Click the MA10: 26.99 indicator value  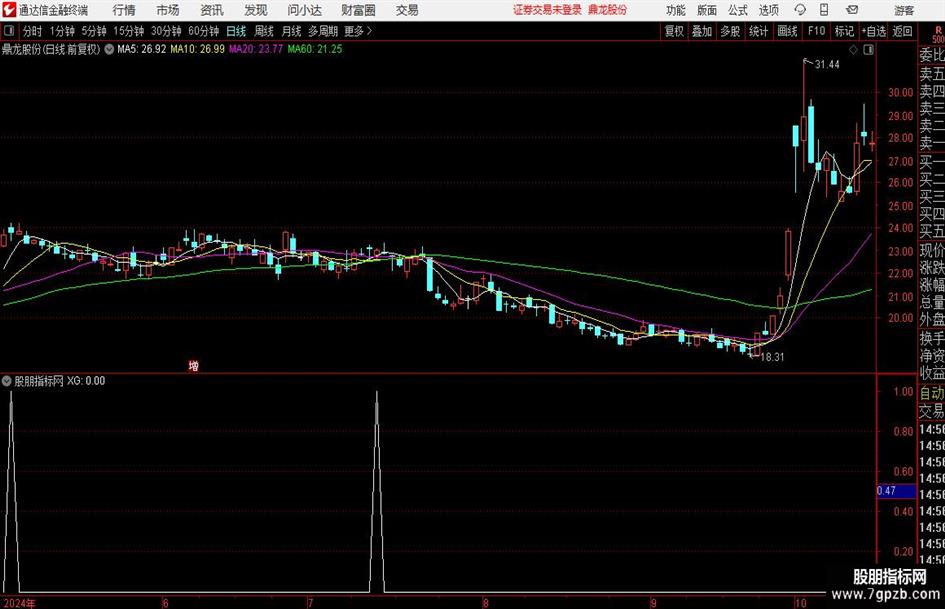pos(198,49)
